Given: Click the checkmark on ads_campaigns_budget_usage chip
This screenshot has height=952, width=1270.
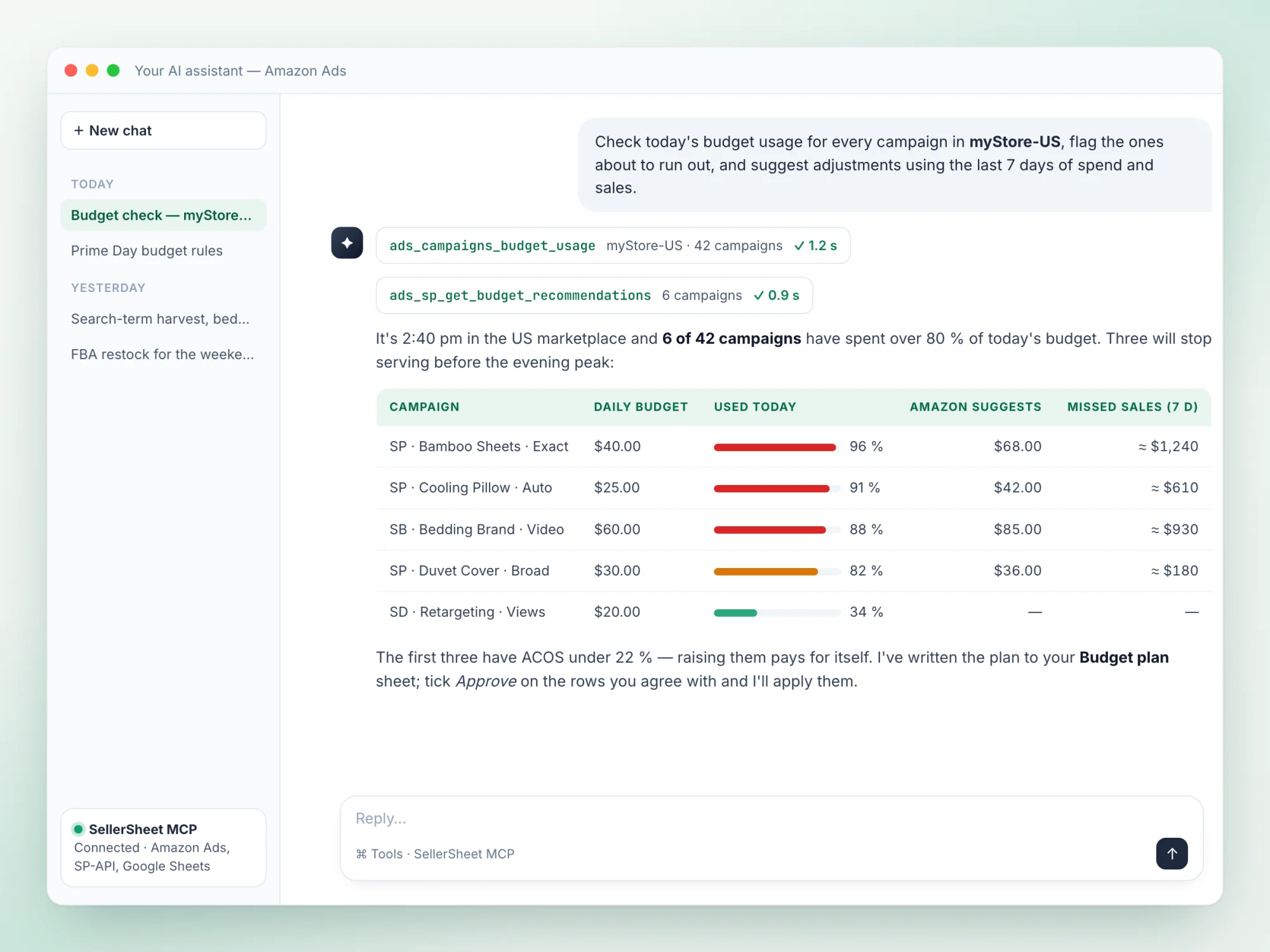Looking at the screenshot, I should point(799,246).
